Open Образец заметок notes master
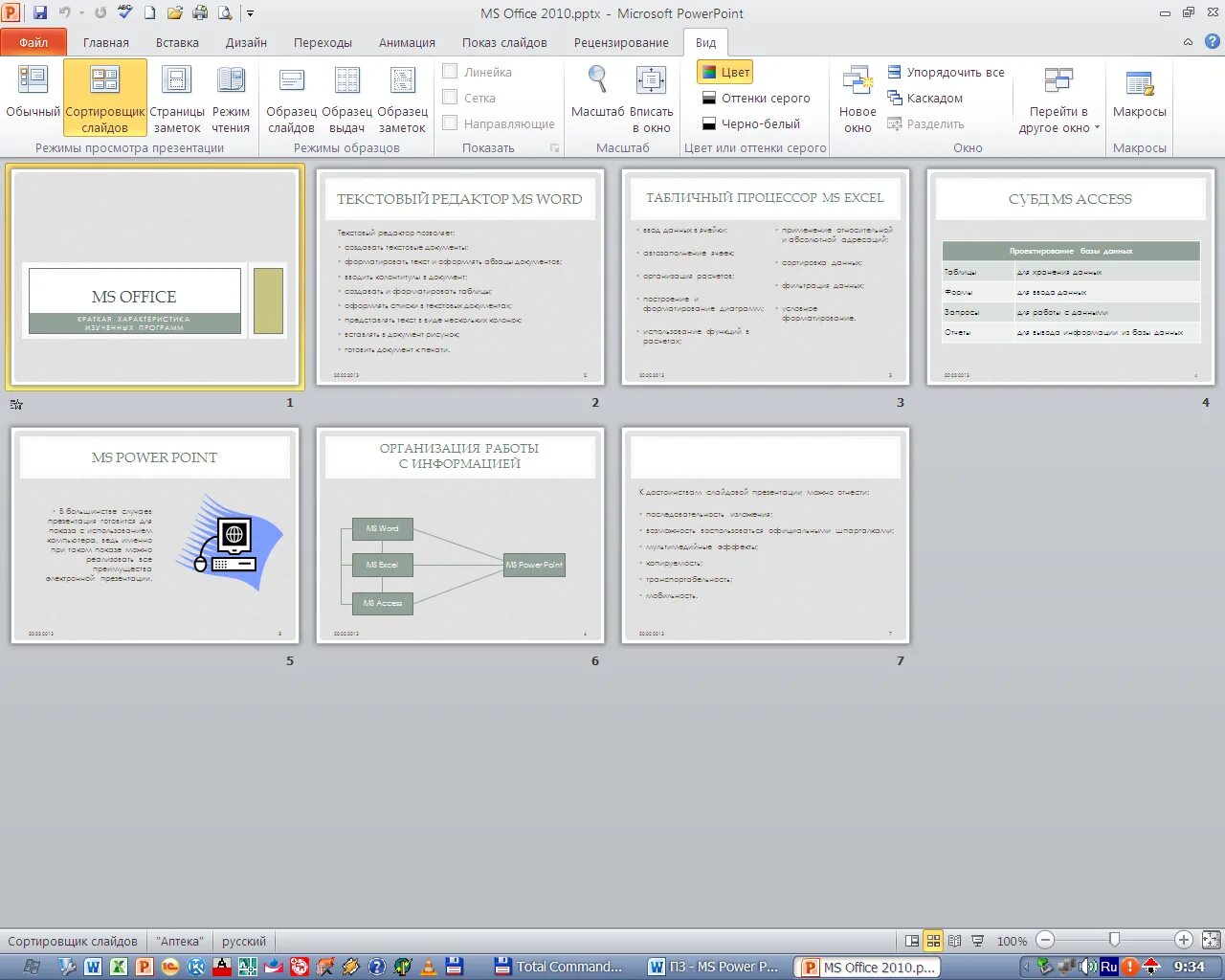Image resolution: width=1225 pixels, height=980 pixels. point(402,97)
